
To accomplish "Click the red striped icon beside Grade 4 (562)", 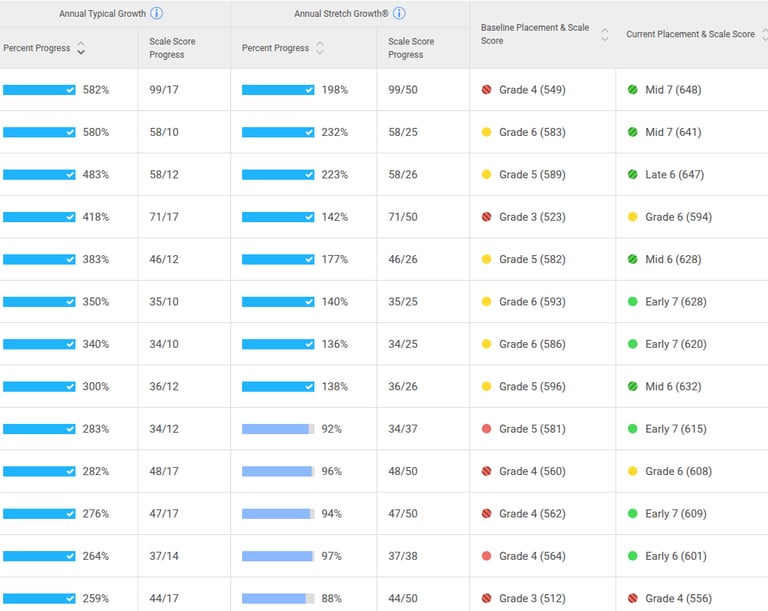I will [x=486, y=513].
